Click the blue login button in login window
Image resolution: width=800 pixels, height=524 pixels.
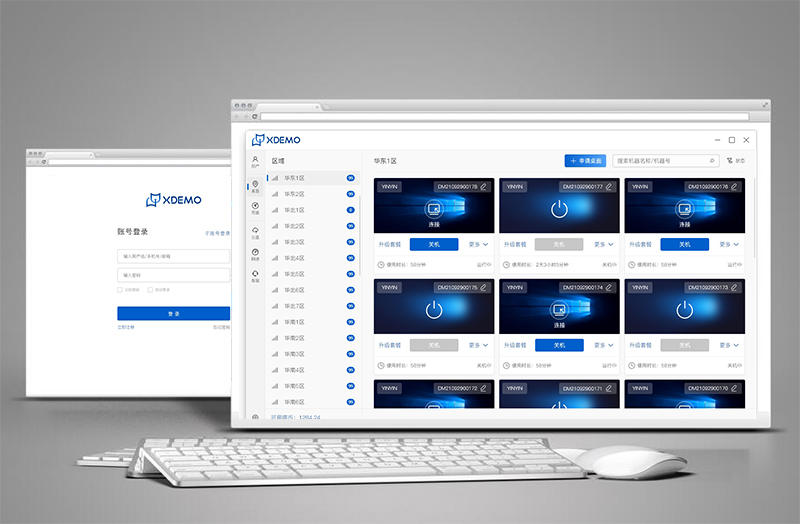point(173,313)
